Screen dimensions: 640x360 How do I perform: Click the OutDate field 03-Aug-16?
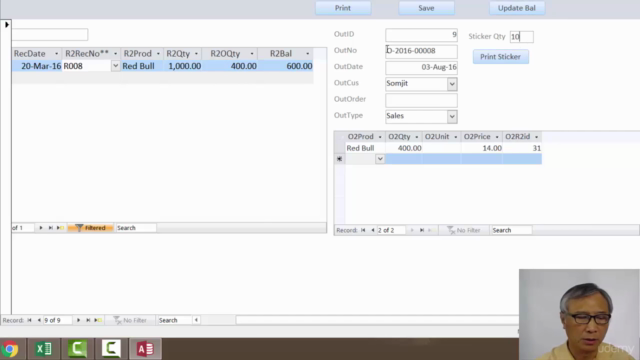[x=421, y=67]
